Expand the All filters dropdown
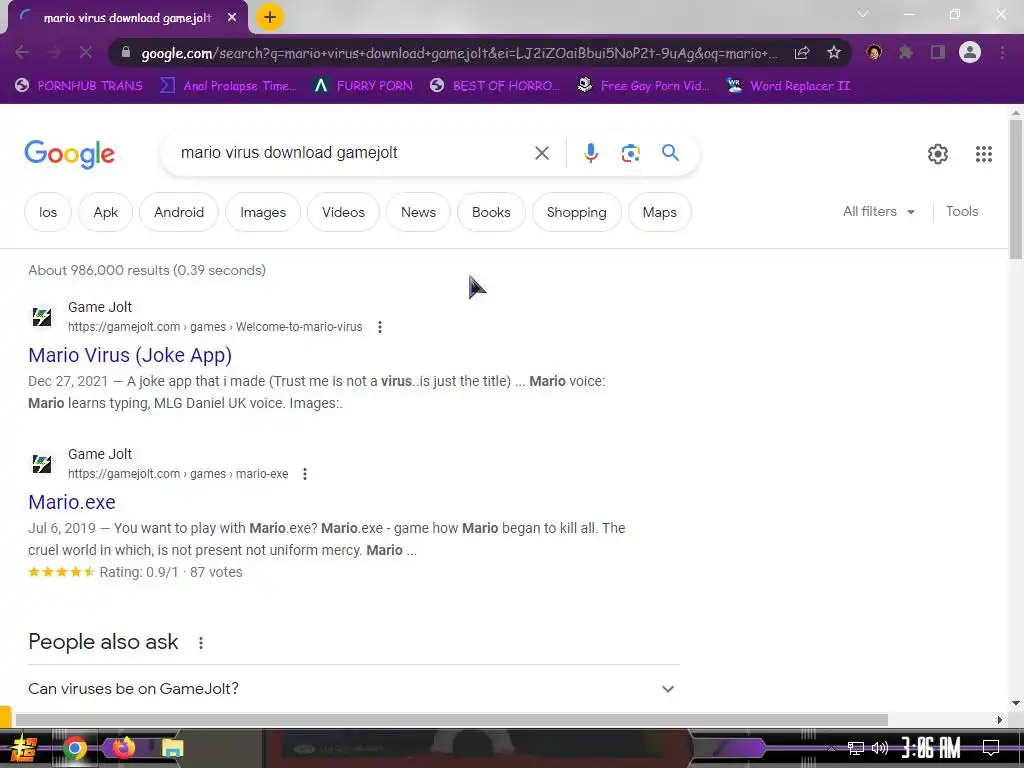The width and height of the screenshot is (1024, 768). point(879,212)
